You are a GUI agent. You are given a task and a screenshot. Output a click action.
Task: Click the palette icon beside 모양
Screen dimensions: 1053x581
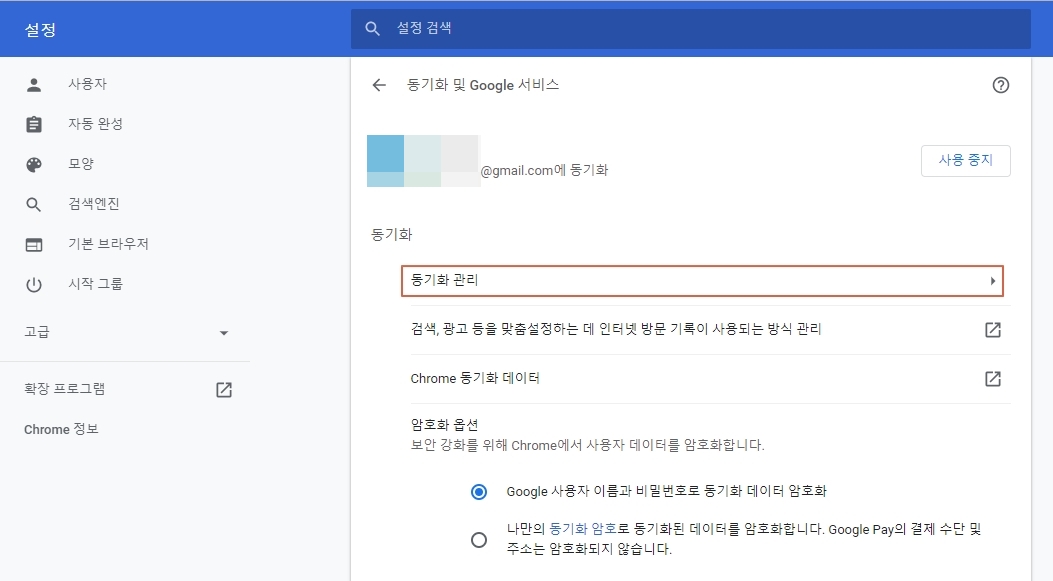[x=34, y=165]
